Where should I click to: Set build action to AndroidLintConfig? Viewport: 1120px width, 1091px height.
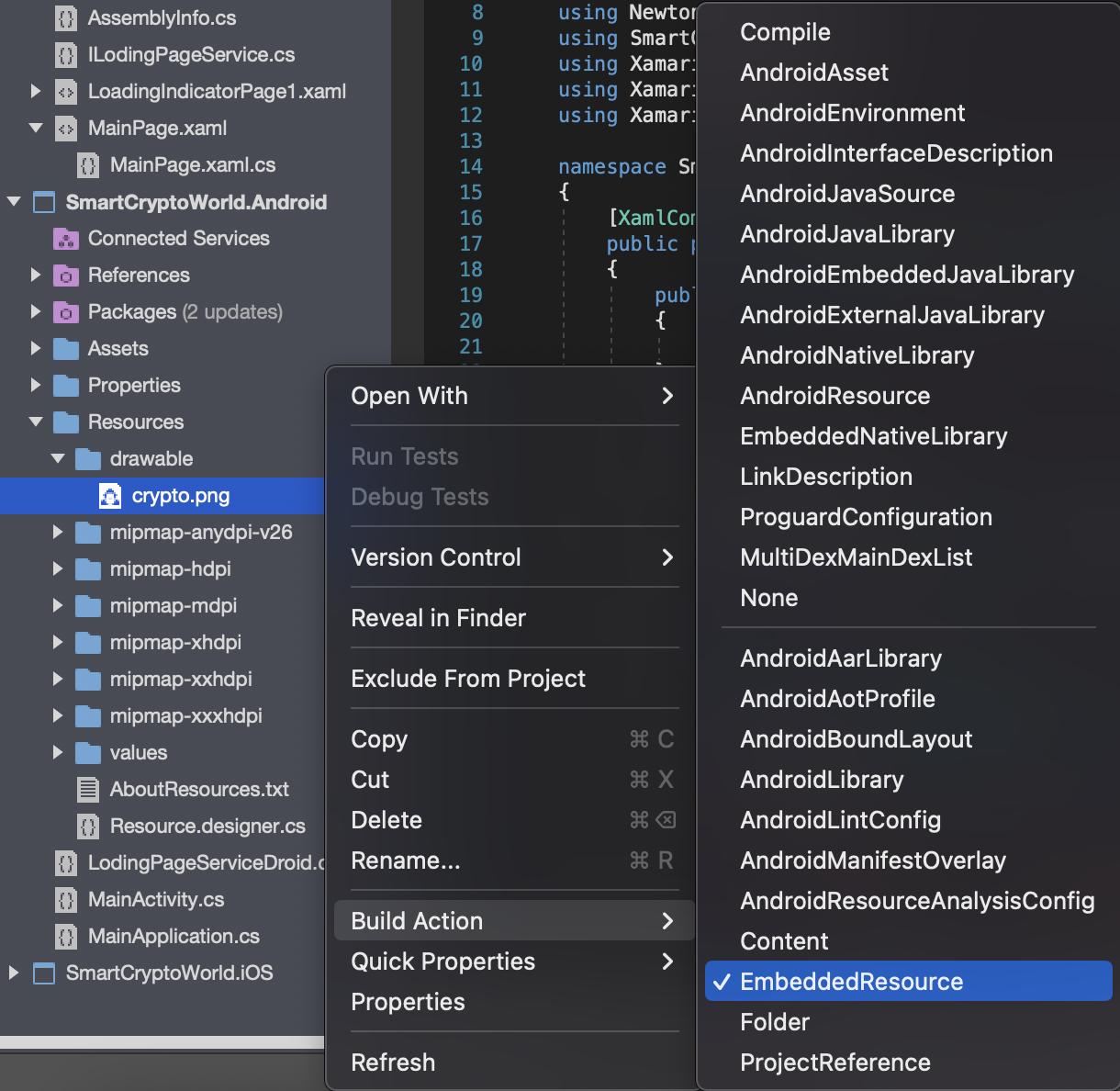[x=909, y=820]
